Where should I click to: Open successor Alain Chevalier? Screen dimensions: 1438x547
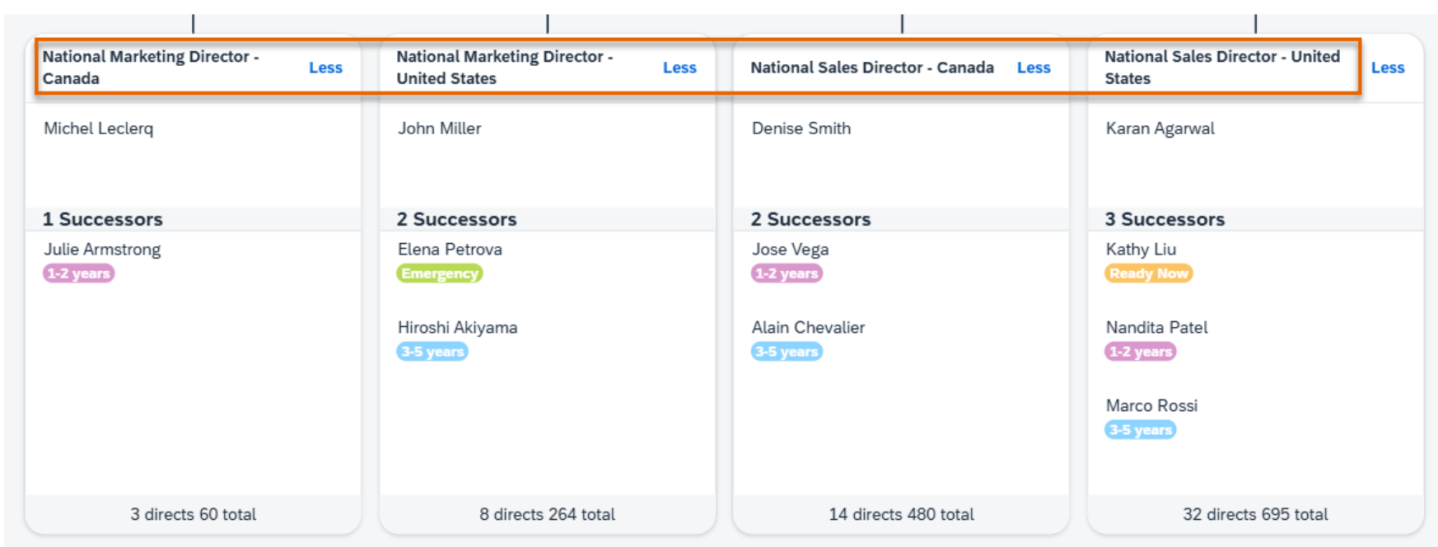(808, 327)
